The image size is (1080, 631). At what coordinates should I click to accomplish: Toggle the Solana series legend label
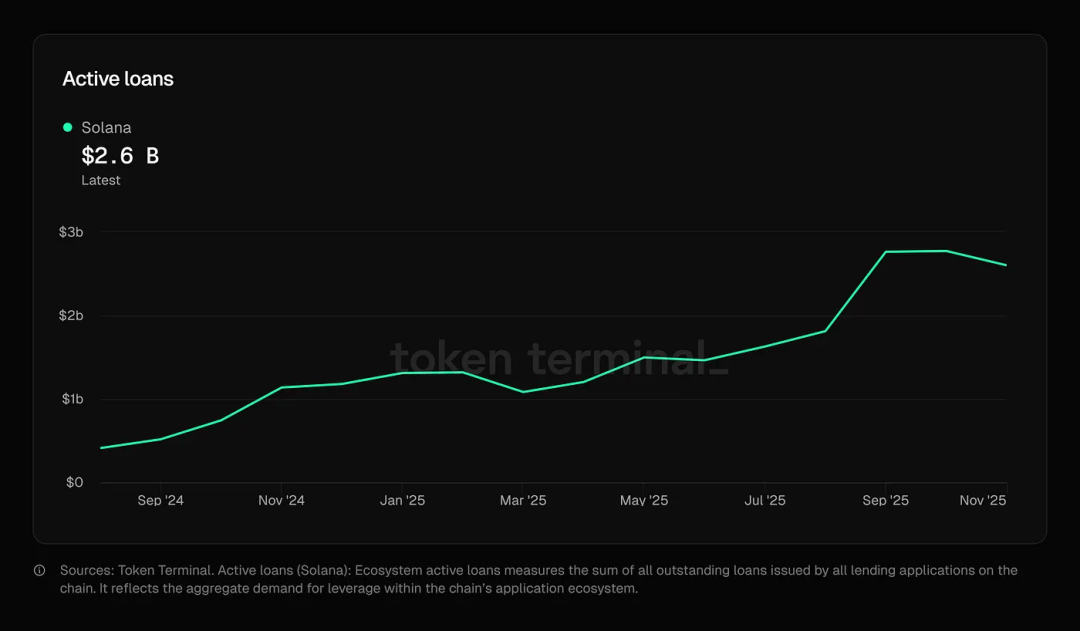click(x=106, y=128)
